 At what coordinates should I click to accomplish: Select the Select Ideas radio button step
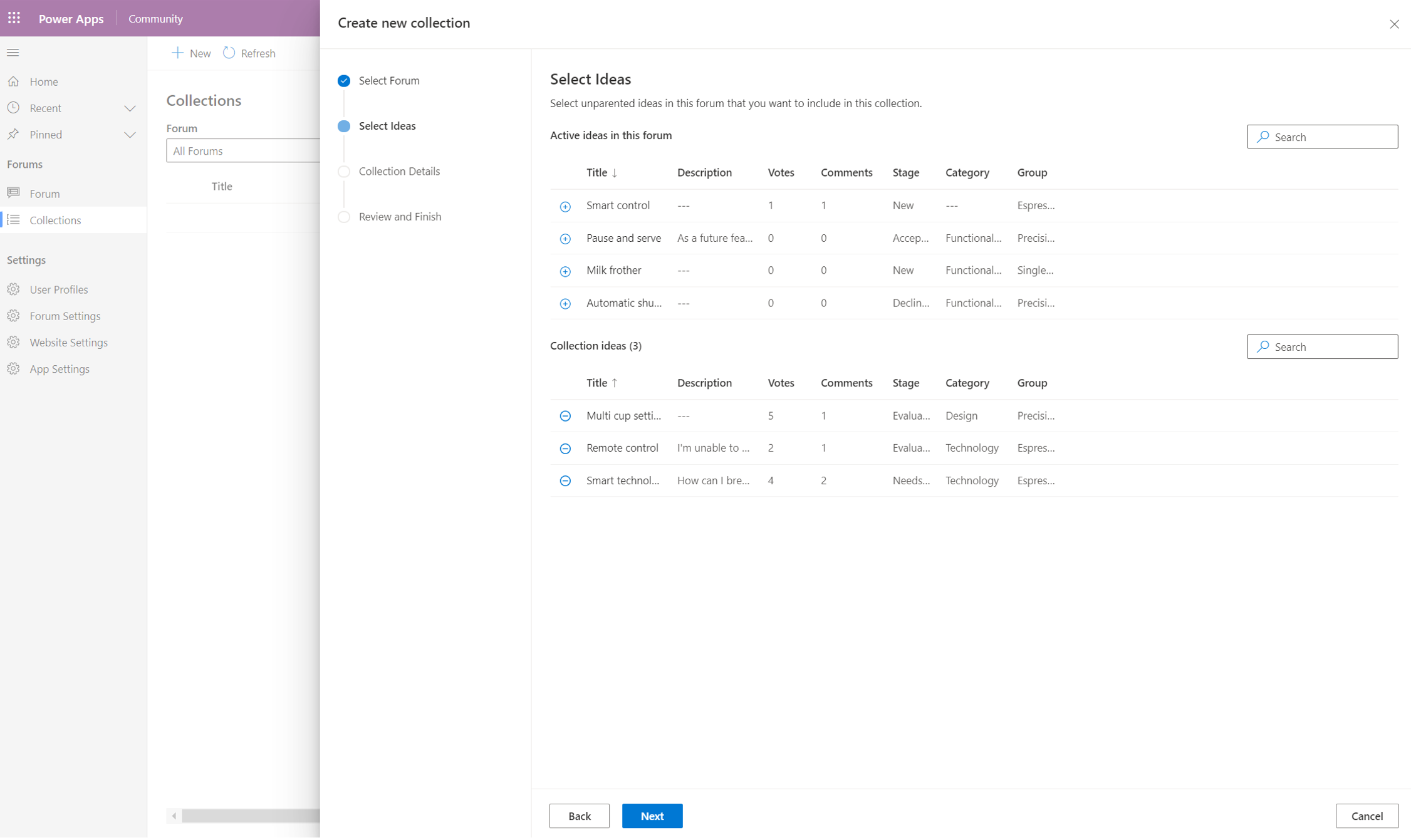(345, 125)
